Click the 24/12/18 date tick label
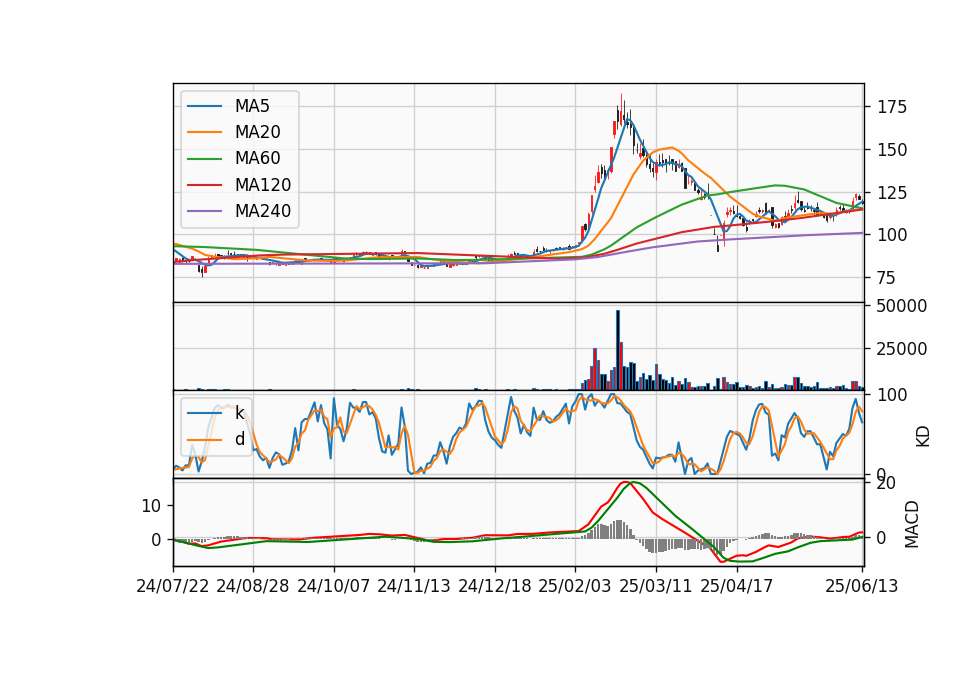 [495, 586]
